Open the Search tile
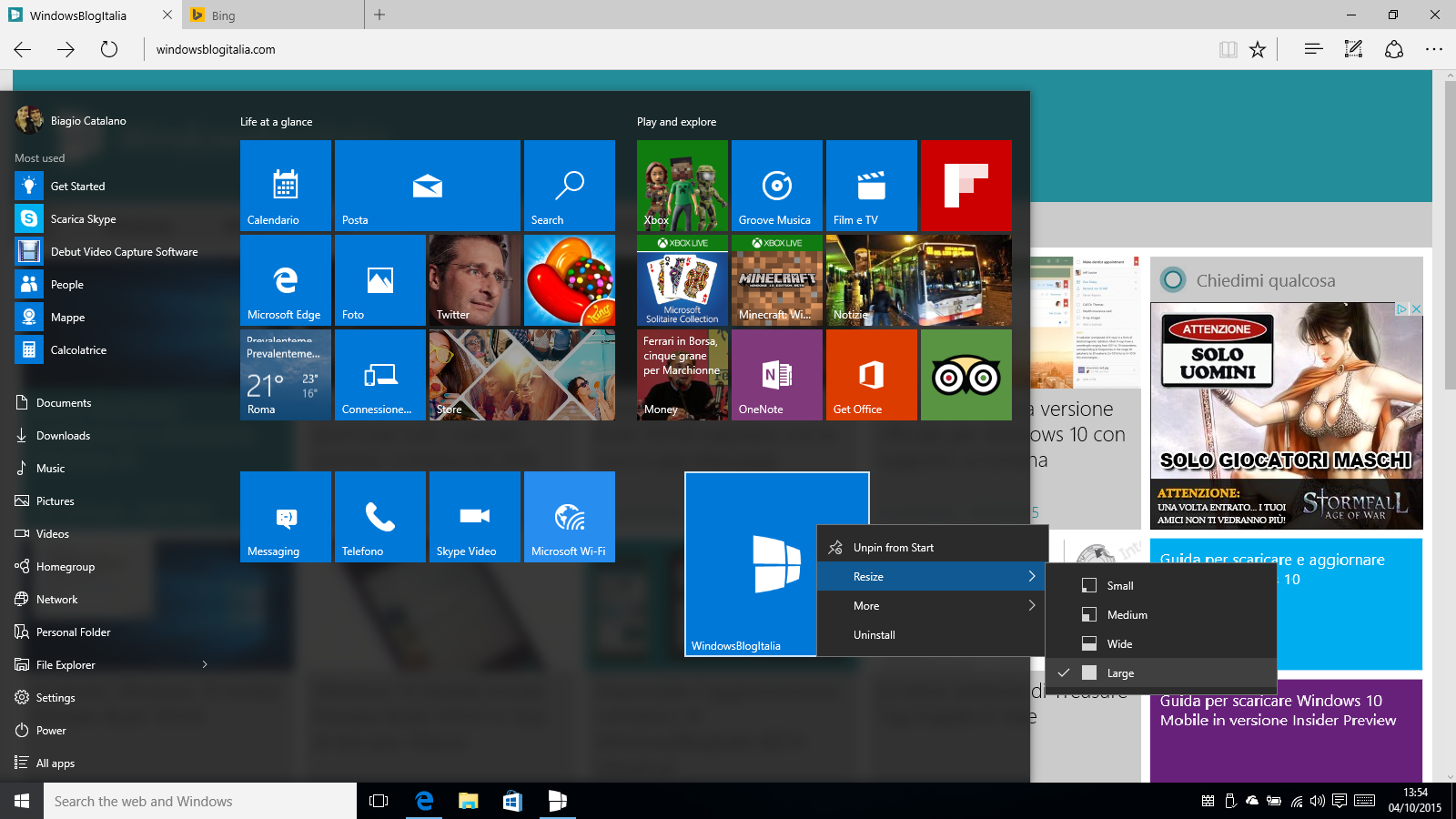The height and width of the screenshot is (819, 1456). pos(570,186)
